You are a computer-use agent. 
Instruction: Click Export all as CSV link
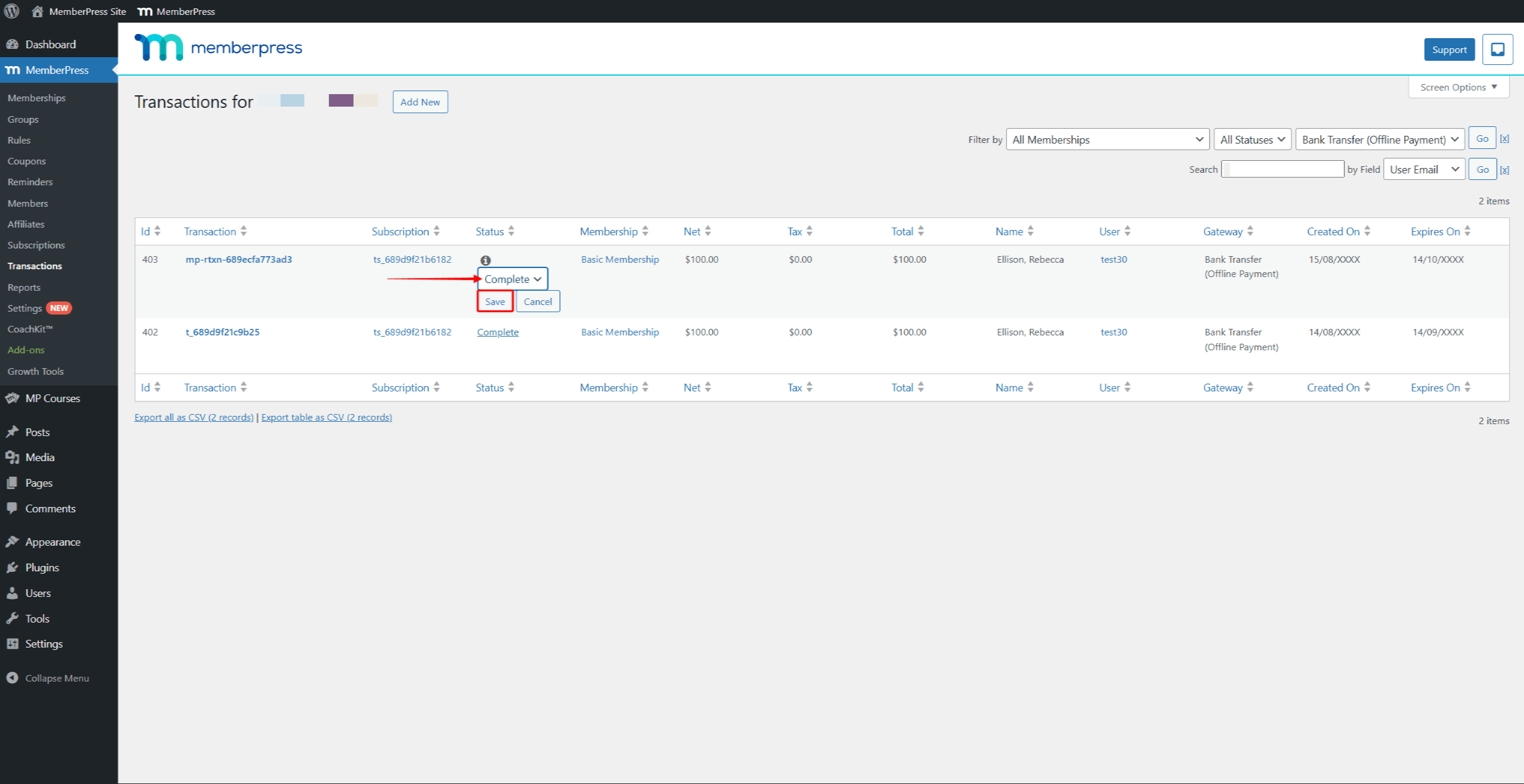(194, 418)
